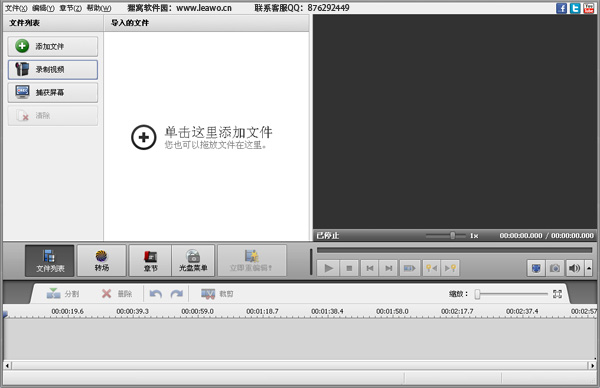Screen dimensions: 600x388
Task: Open the 章节 (Chapter) menu
Action: [x=70, y=8]
